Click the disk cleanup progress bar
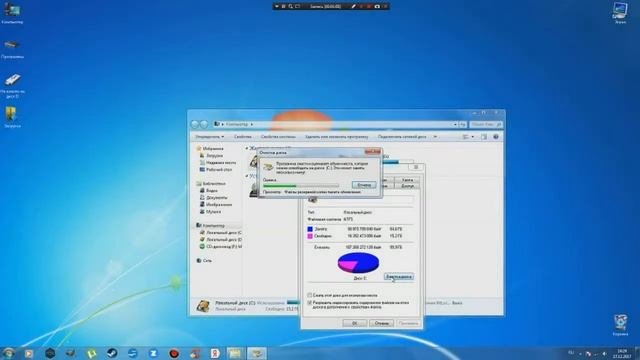Screen dimensions: 640x360 (x=300, y=186)
